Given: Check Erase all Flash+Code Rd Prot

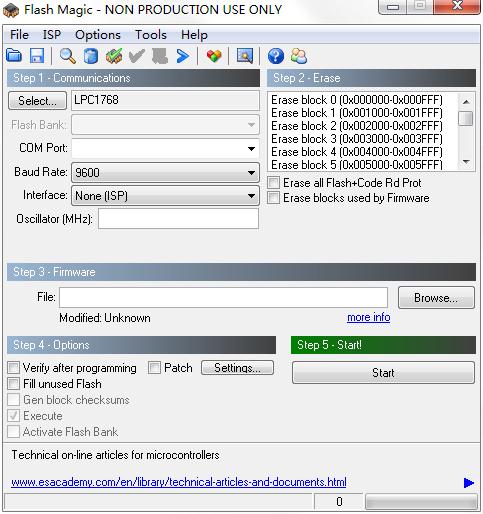Looking at the screenshot, I should pyautogui.click(x=273, y=183).
